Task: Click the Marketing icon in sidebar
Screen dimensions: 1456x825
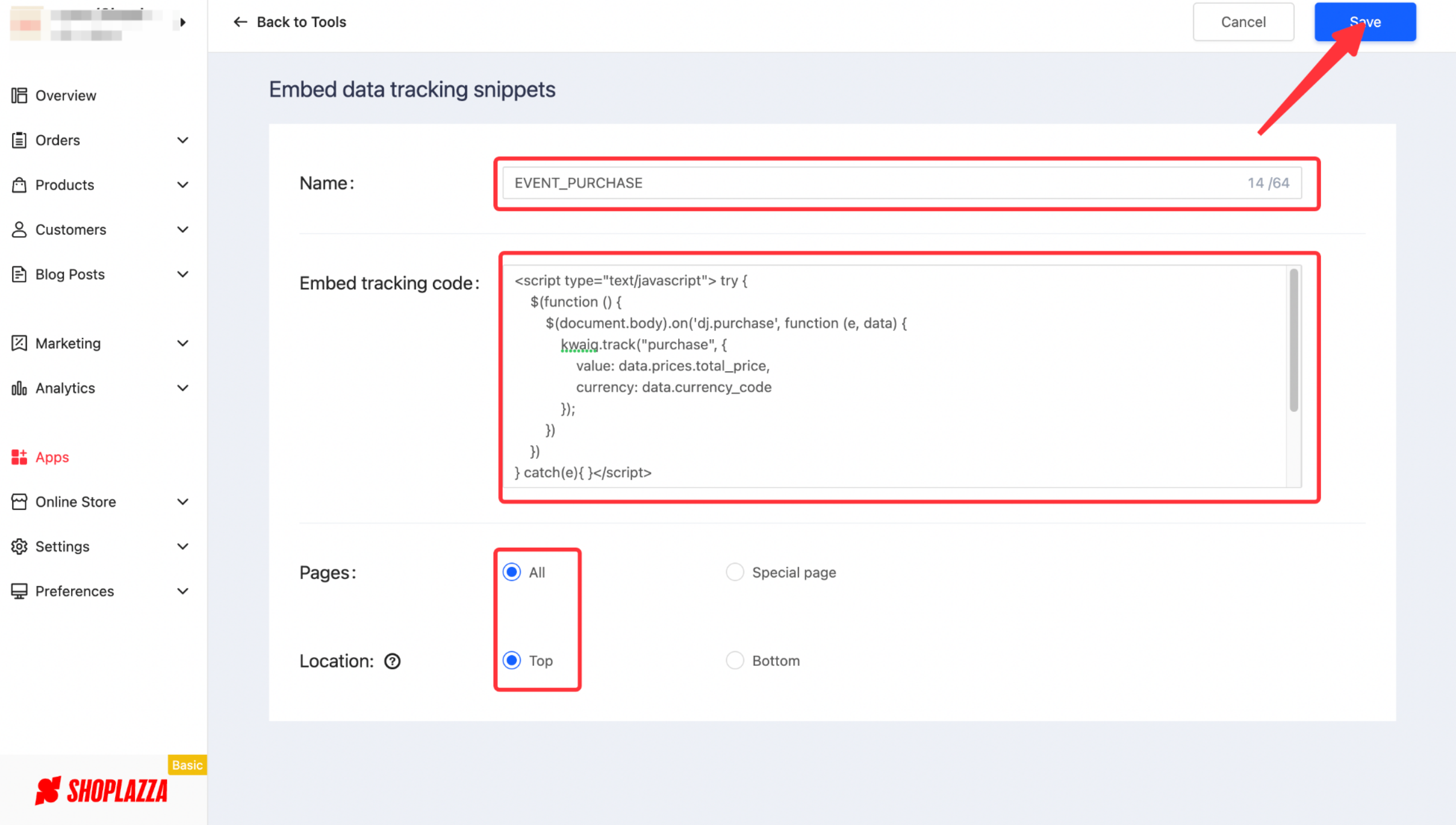Action: click(19, 343)
